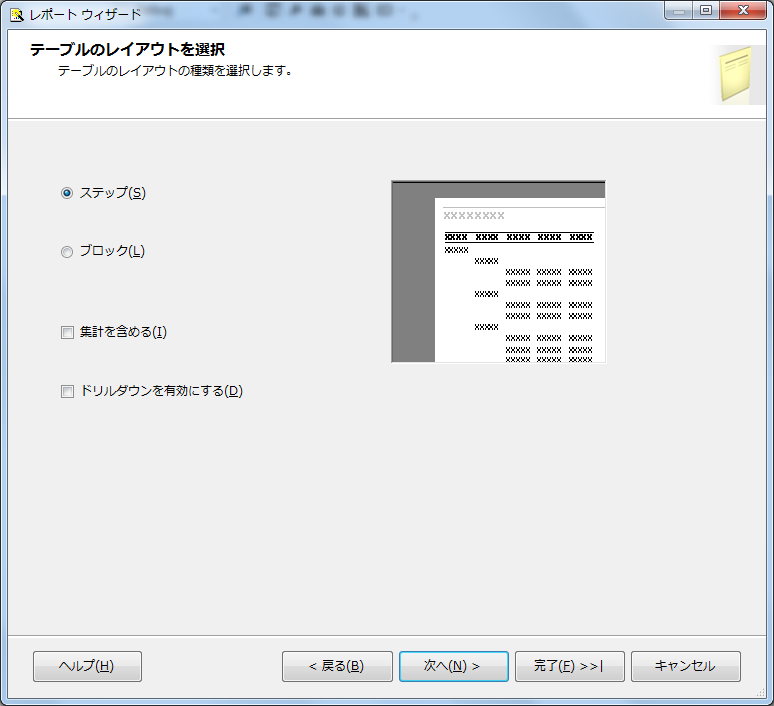Viewport: 774px width, 706px height.
Task: Finish wizard with 完了(F) >>| button
Action: tap(570, 666)
